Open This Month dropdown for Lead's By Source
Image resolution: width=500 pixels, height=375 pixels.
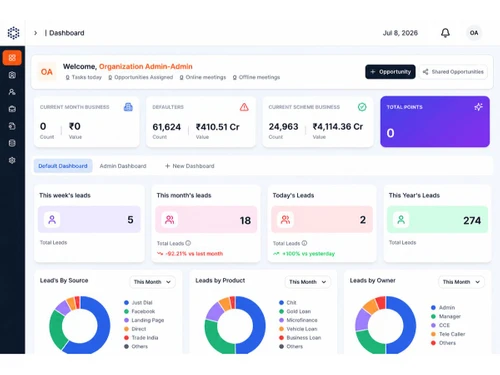point(152,282)
